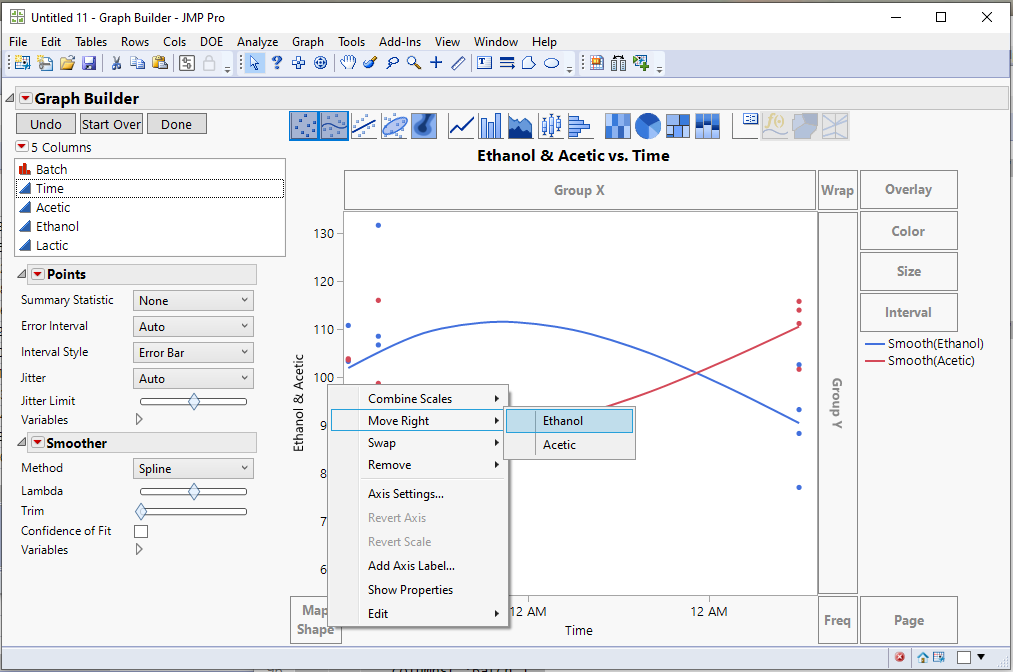The width and height of the screenshot is (1013, 672).
Task: Click the Caption Box element icon
Action: click(746, 125)
